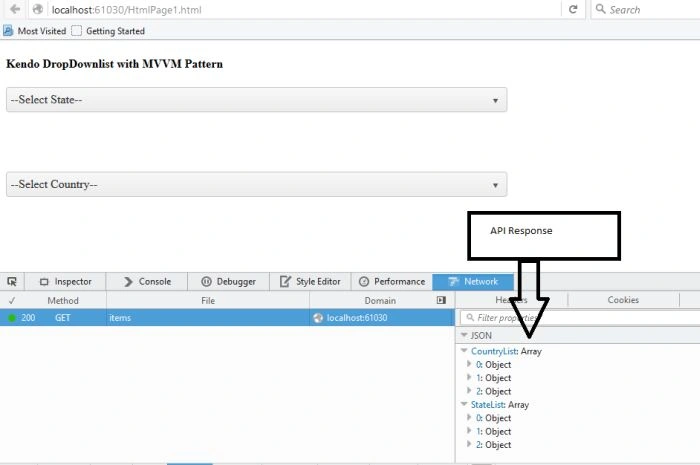Expand StateList item 0 Object

pyautogui.click(x=469, y=418)
